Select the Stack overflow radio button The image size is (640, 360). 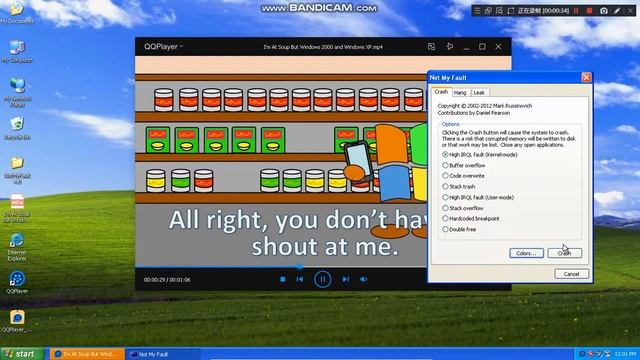coord(445,208)
